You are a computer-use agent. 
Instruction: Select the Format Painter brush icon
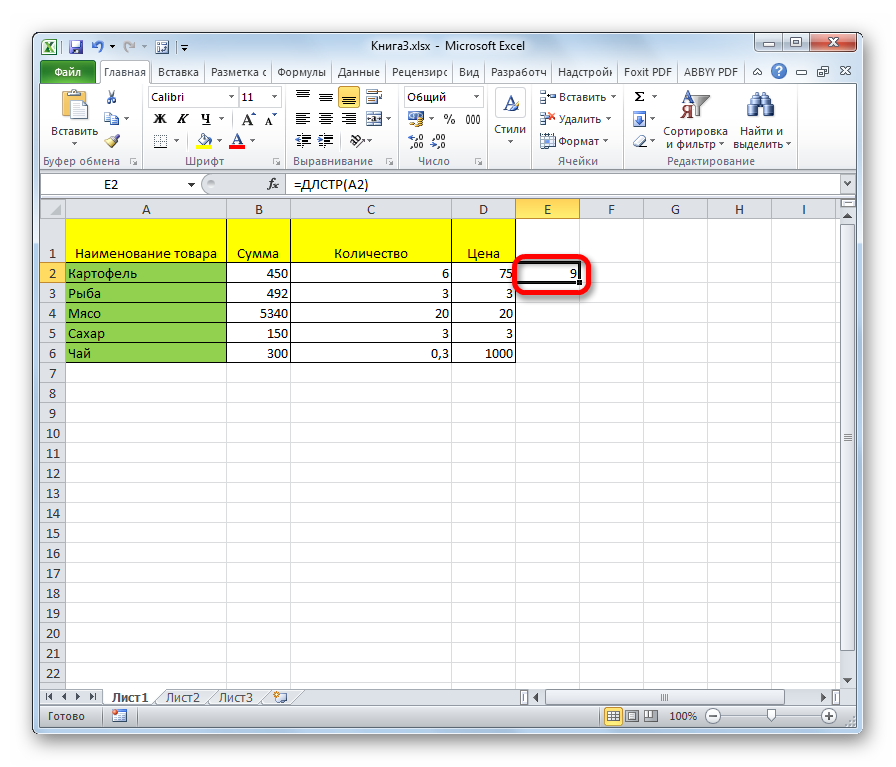[x=112, y=141]
